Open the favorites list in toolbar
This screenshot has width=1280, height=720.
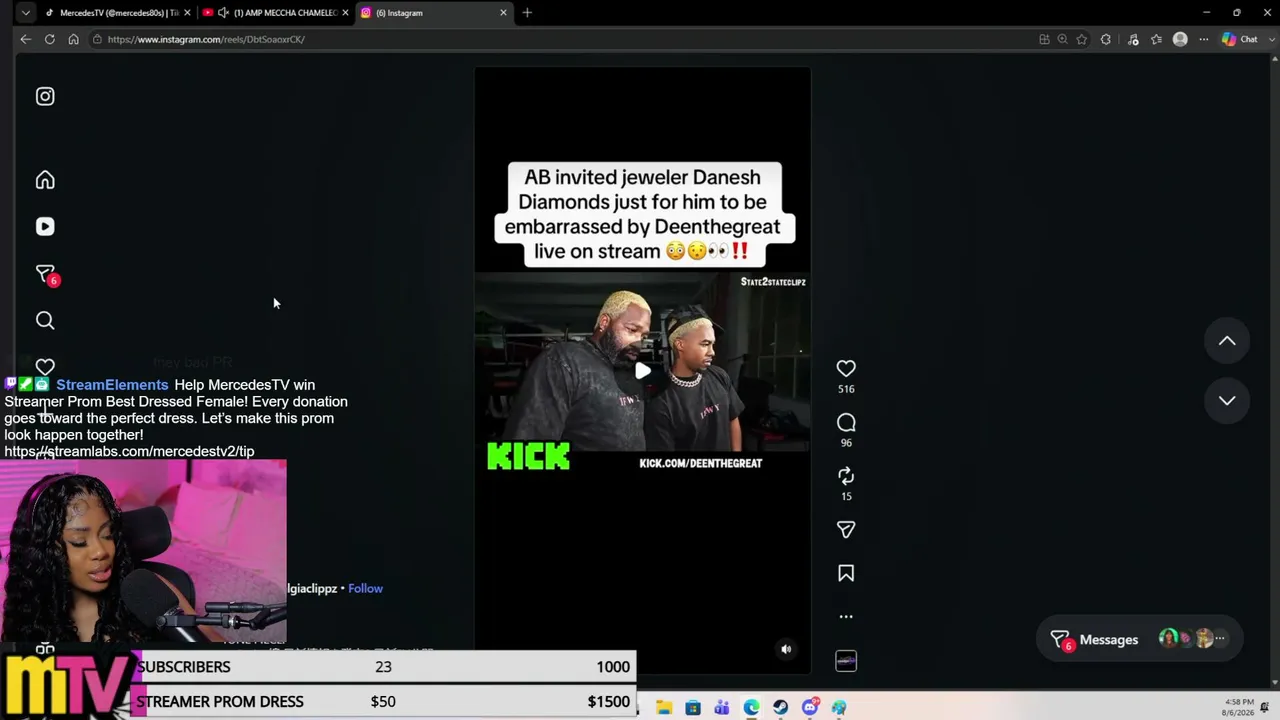pos(1156,39)
